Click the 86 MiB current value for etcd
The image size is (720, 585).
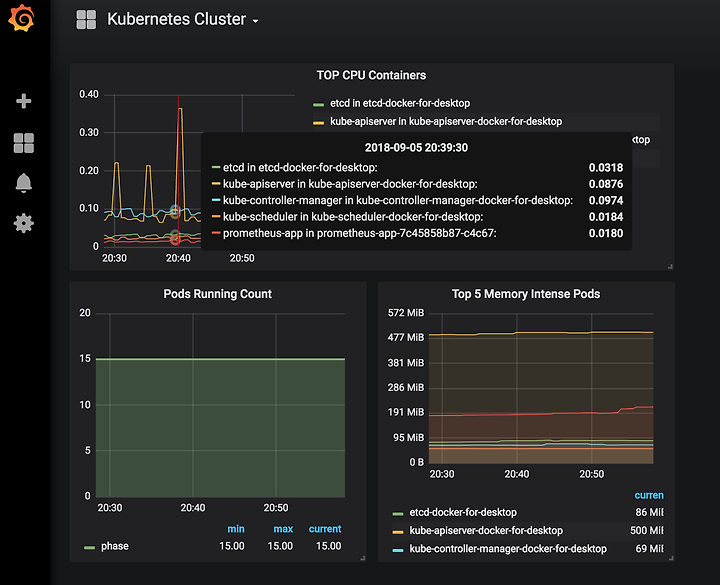[x=649, y=512]
